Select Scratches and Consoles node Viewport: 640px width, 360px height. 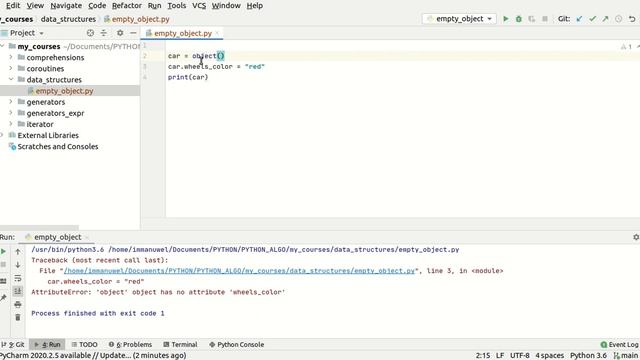click(x=58, y=146)
